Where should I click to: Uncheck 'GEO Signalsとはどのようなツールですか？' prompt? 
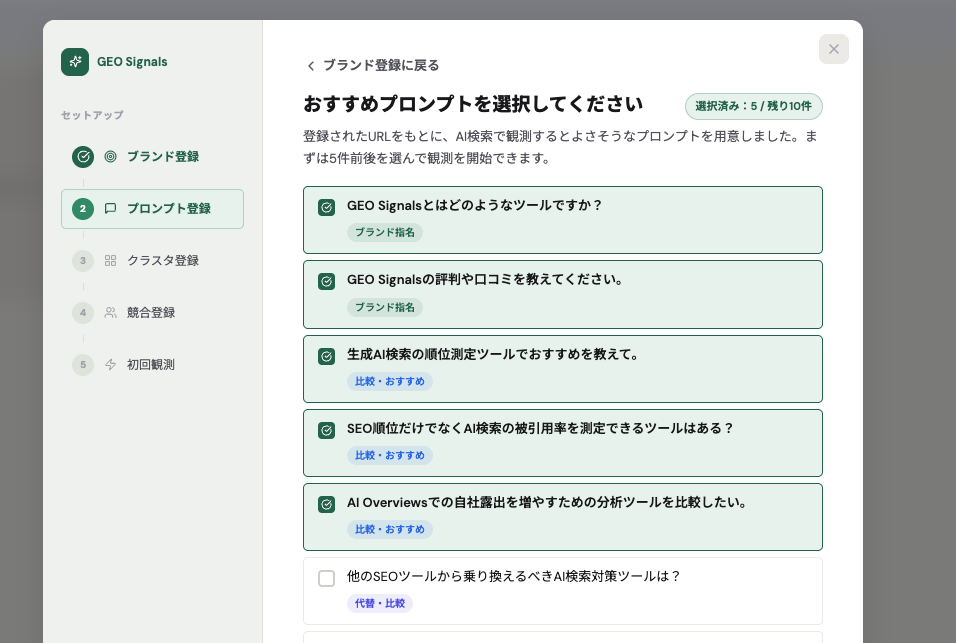(x=326, y=207)
